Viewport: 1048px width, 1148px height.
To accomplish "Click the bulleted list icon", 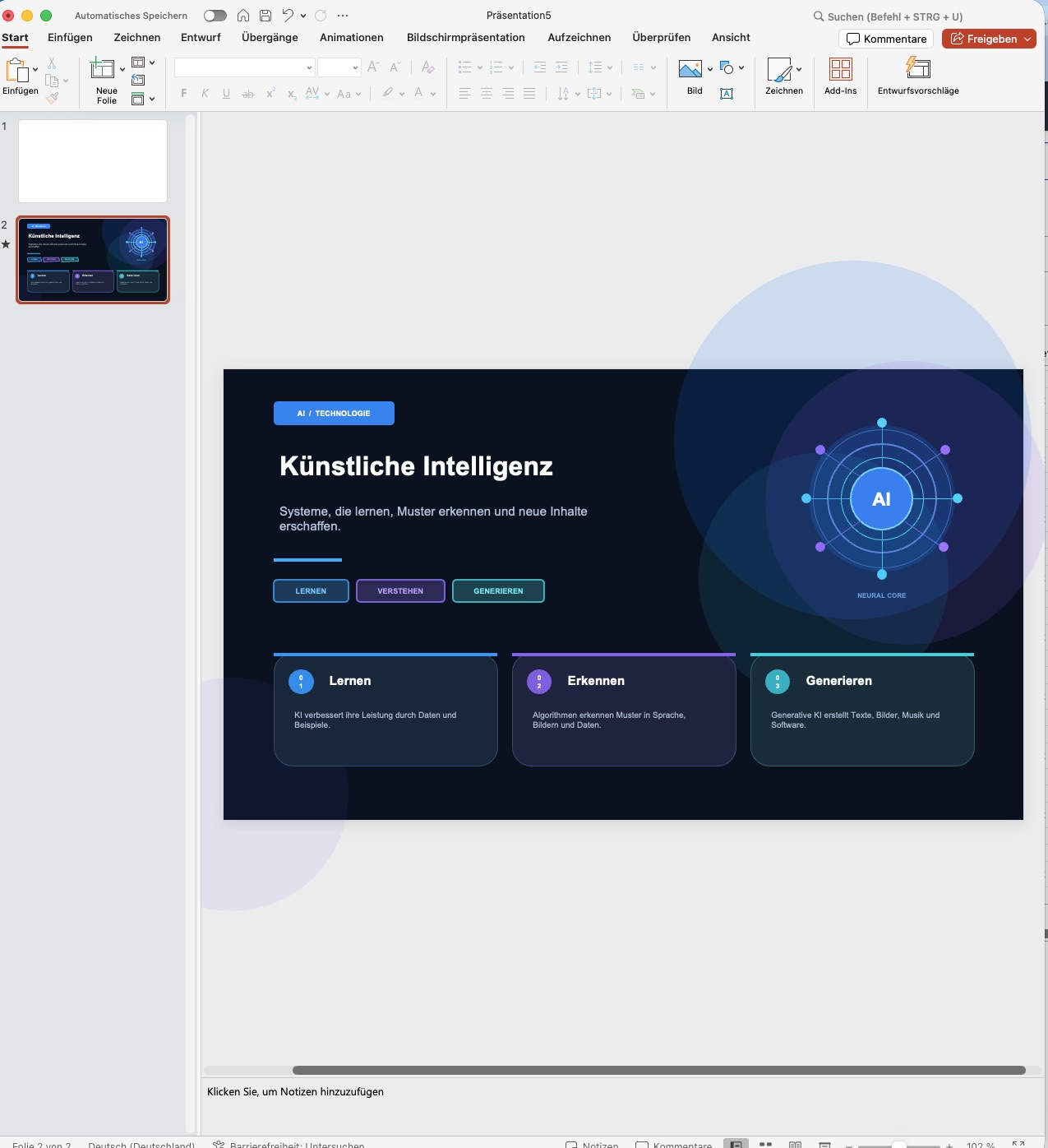I will pos(464,67).
